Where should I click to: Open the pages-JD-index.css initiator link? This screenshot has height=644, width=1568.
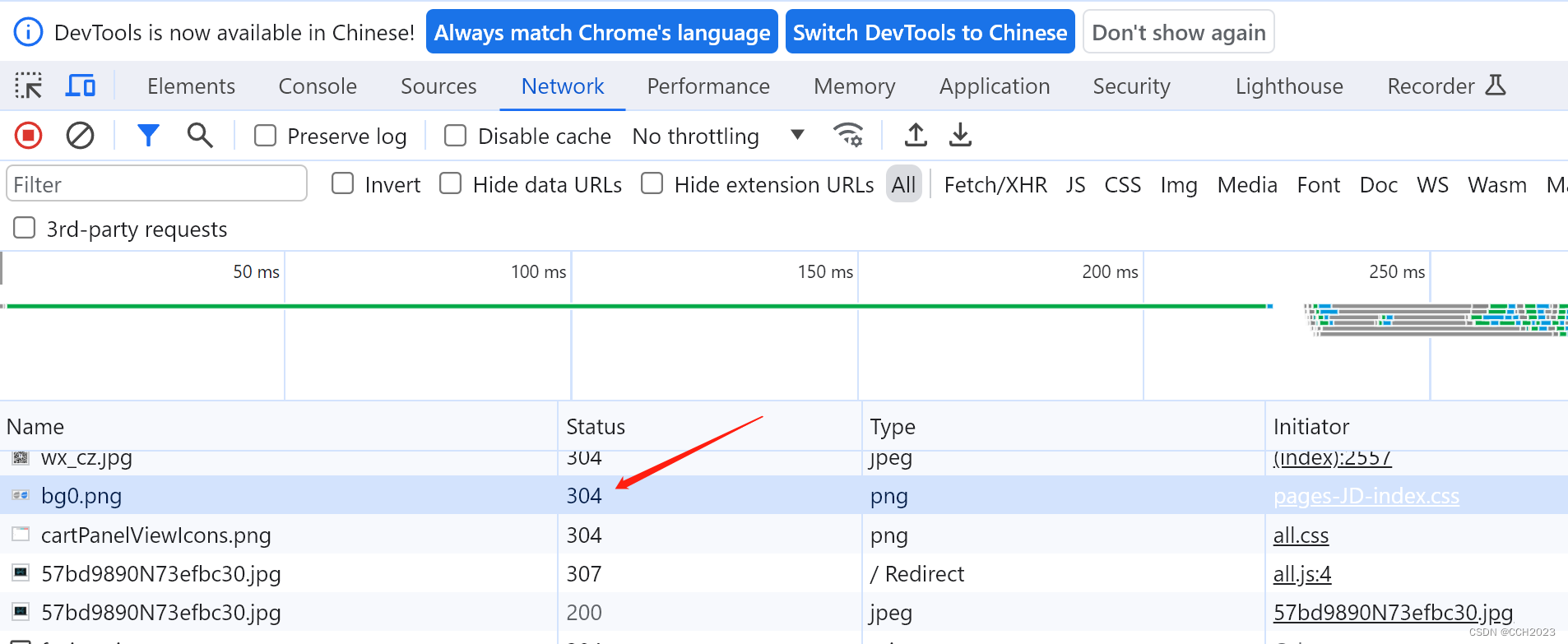pyautogui.click(x=1366, y=496)
